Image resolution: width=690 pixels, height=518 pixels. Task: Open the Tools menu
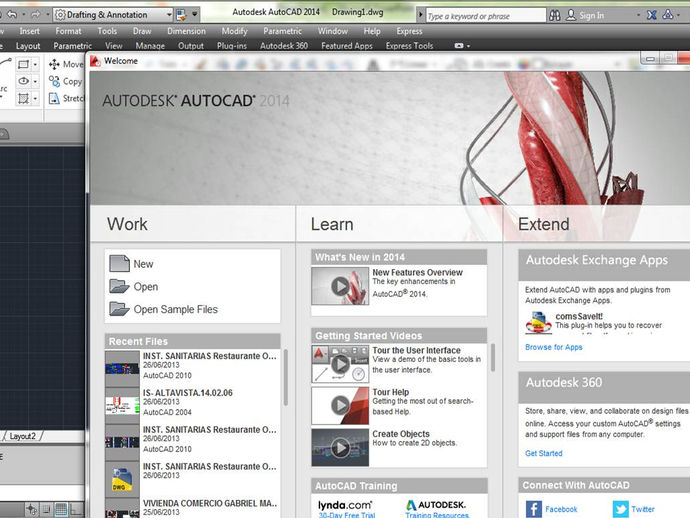107,31
